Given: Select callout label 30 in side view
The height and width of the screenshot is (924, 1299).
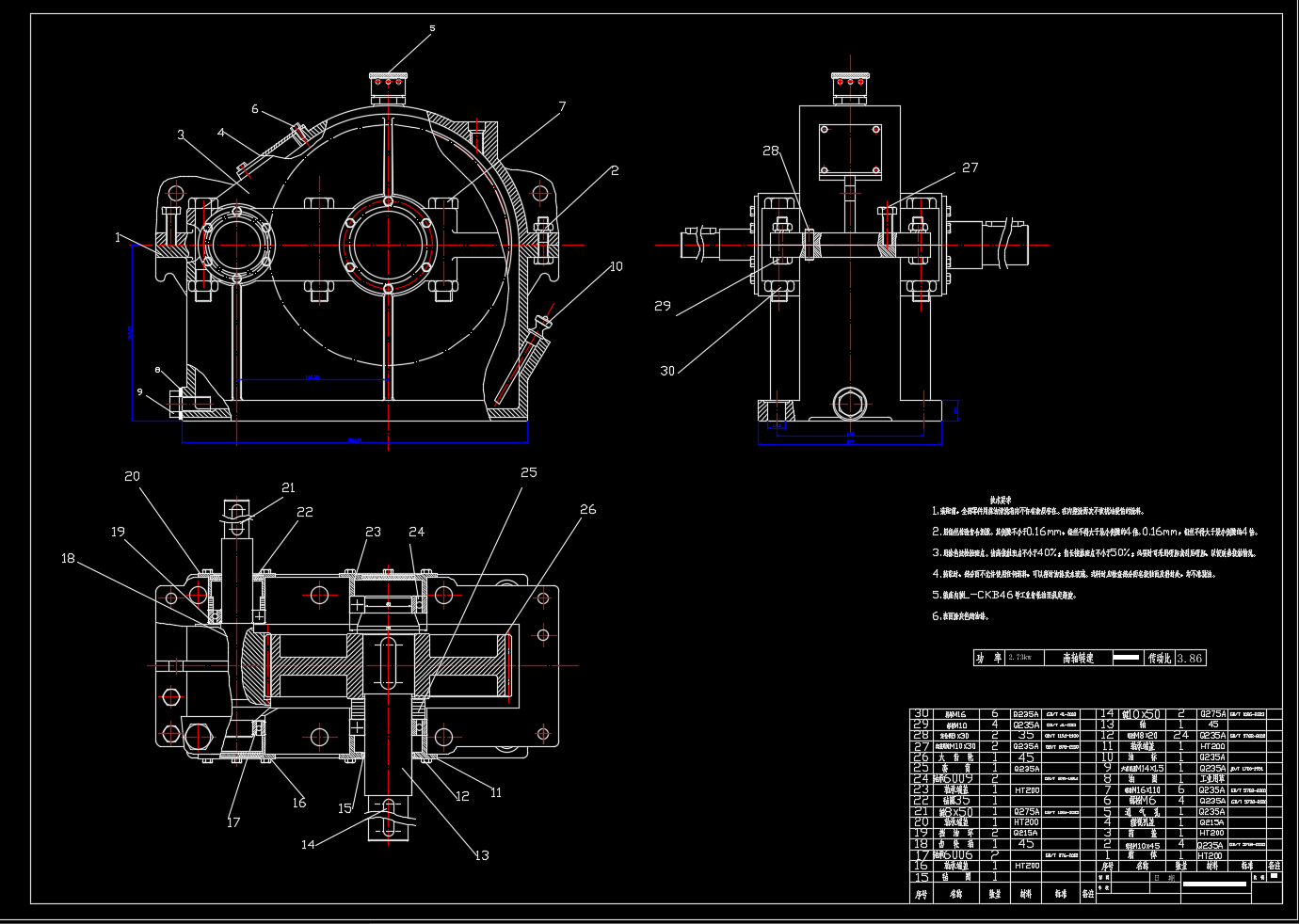Looking at the screenshot, I should point(667,371).
